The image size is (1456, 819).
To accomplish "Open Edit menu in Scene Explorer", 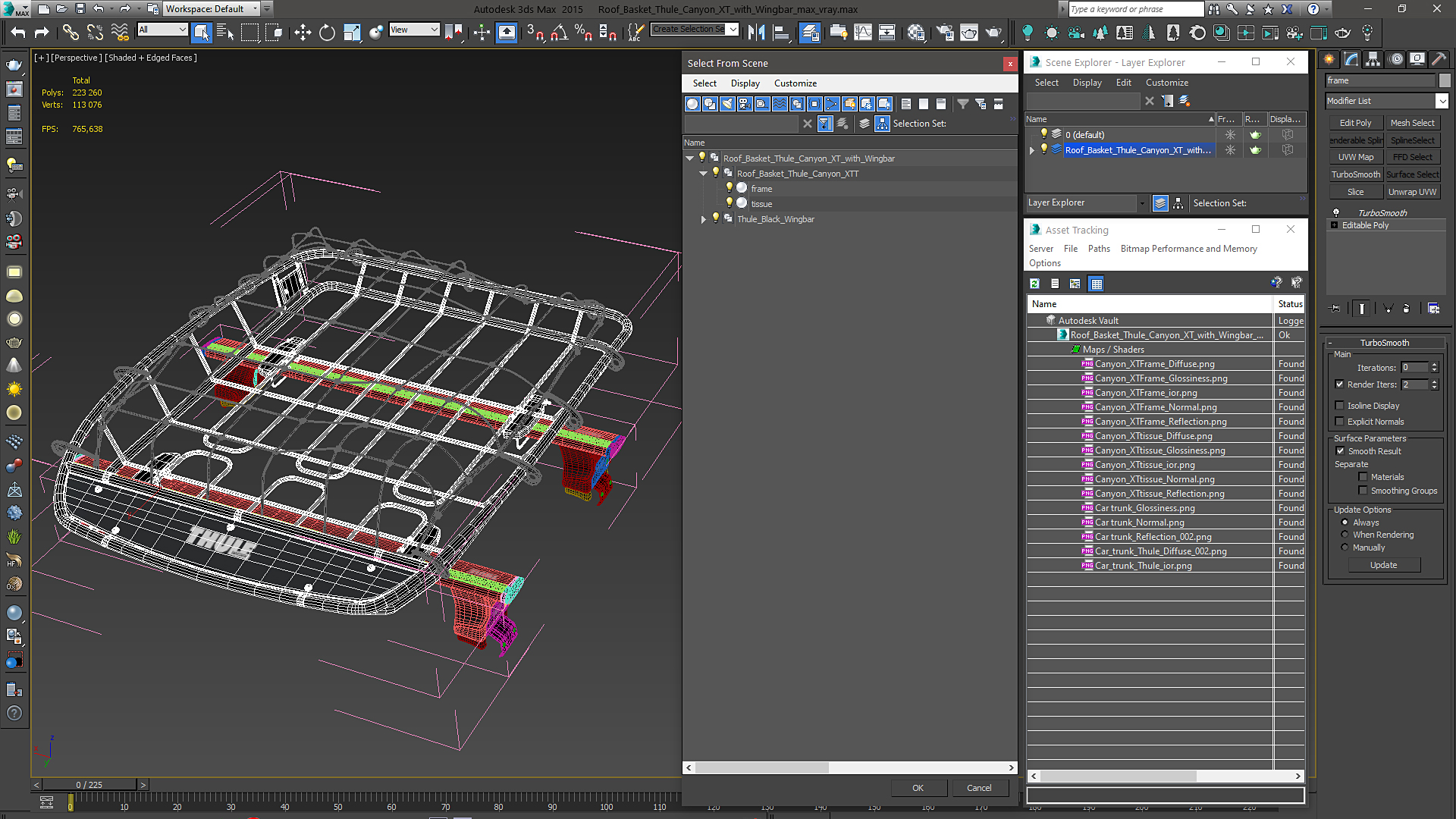I will click(x=1123, y=83).
